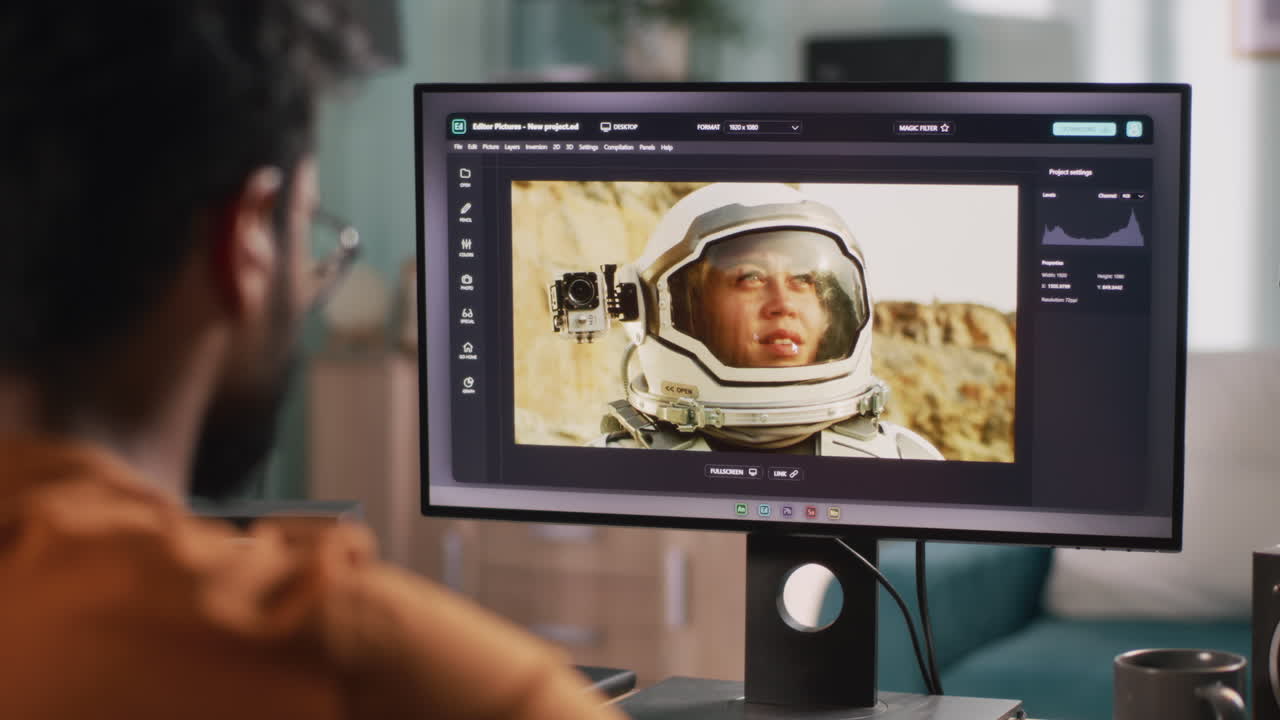Toggle the Link option below the canvas

(785, 473)
